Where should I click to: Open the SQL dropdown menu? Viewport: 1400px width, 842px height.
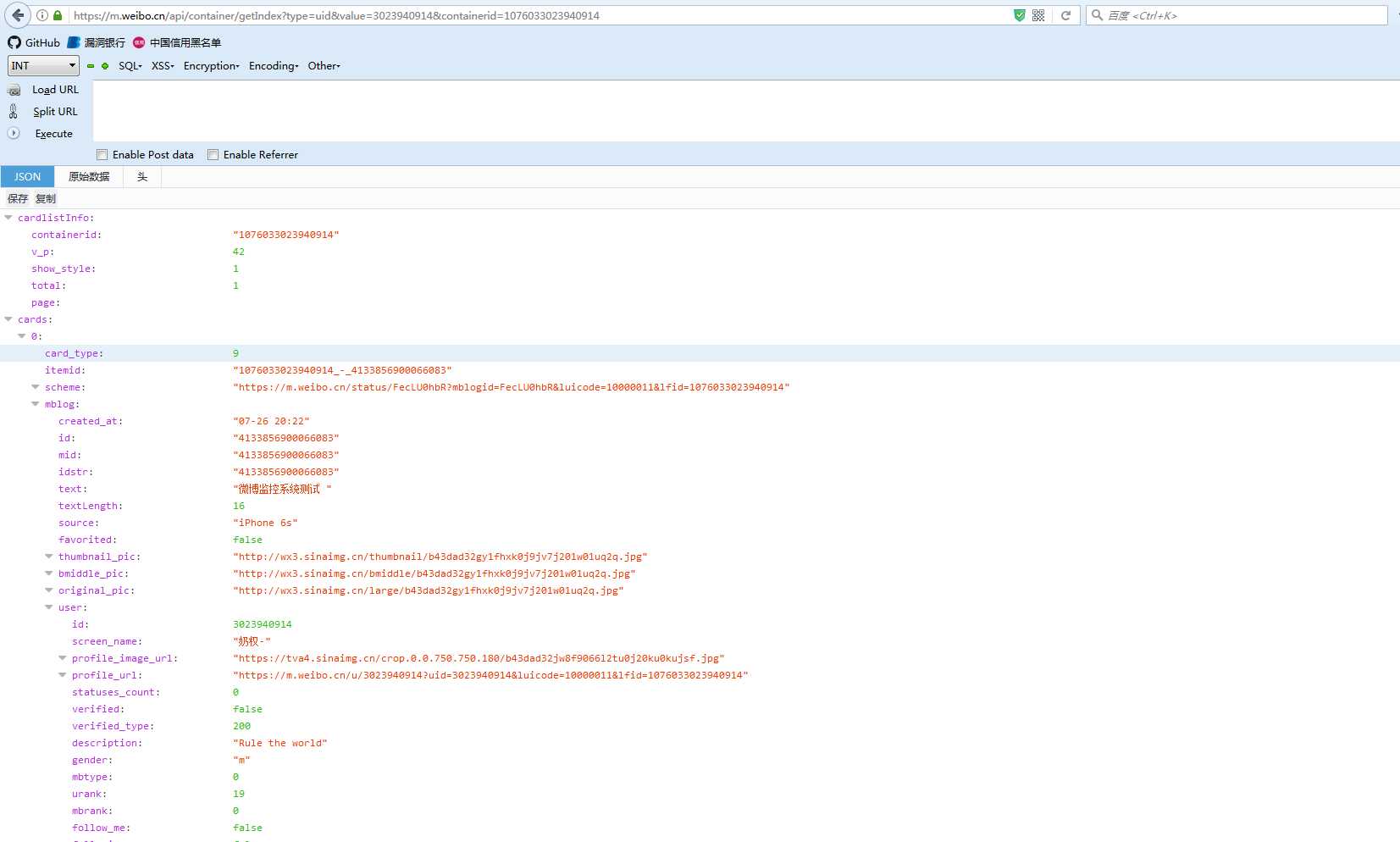(130, 65)
